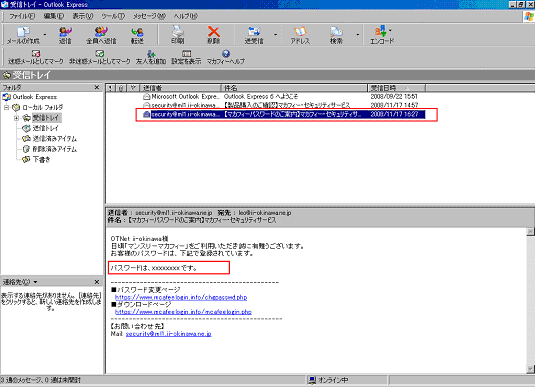
Task: Click the 転送 (Forward) toolbar icon
Action: [137, 35]
